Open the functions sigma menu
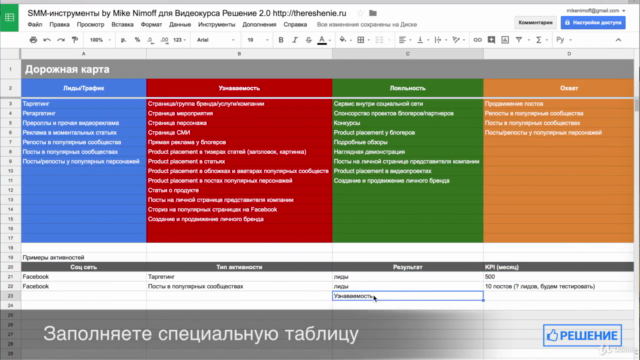The width and height of the screenshot is (640, 360). pyautogui.click(x=539, y=40)
